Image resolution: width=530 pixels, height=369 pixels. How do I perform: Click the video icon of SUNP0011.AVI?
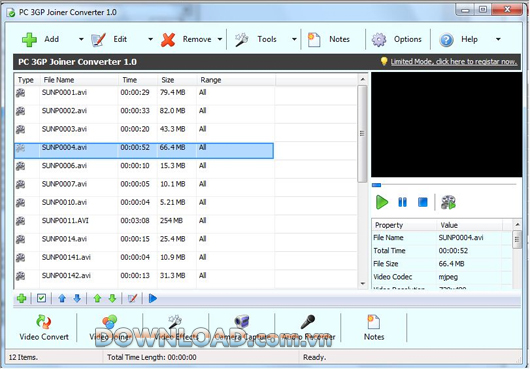[x=21, y=221]
